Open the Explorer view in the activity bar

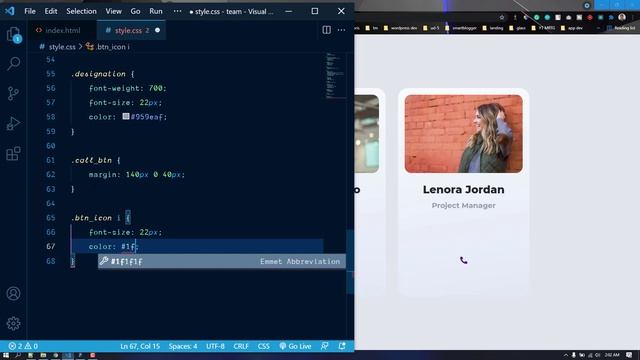[x=13, y=34]
